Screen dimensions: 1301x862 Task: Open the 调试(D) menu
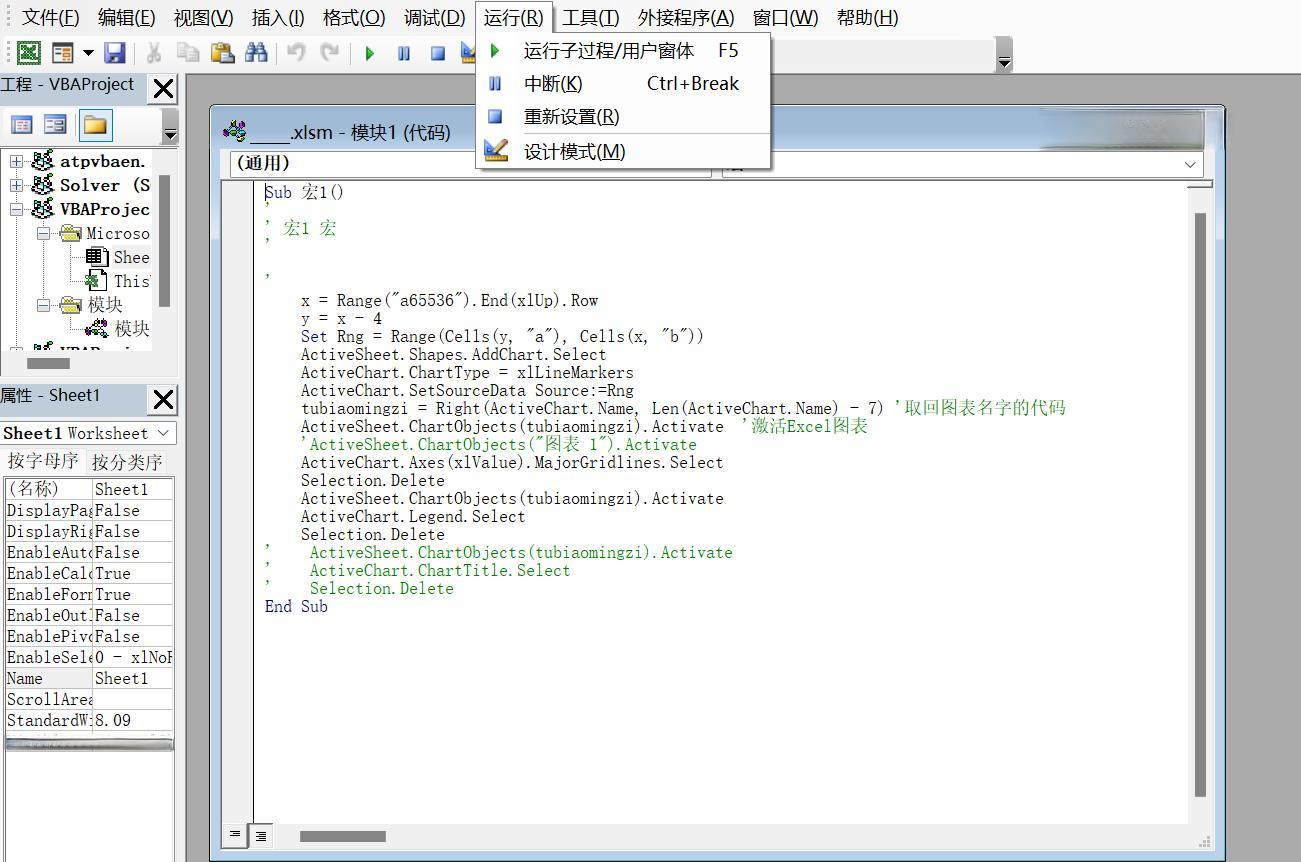434,17
